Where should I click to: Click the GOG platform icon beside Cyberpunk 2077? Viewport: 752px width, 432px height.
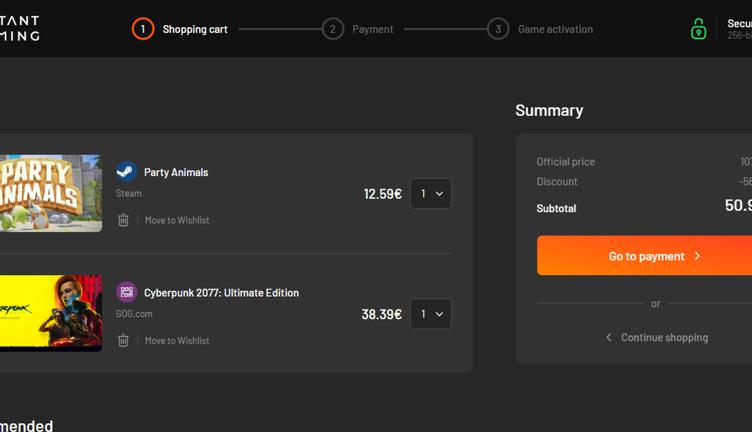[x=127, y=292]
